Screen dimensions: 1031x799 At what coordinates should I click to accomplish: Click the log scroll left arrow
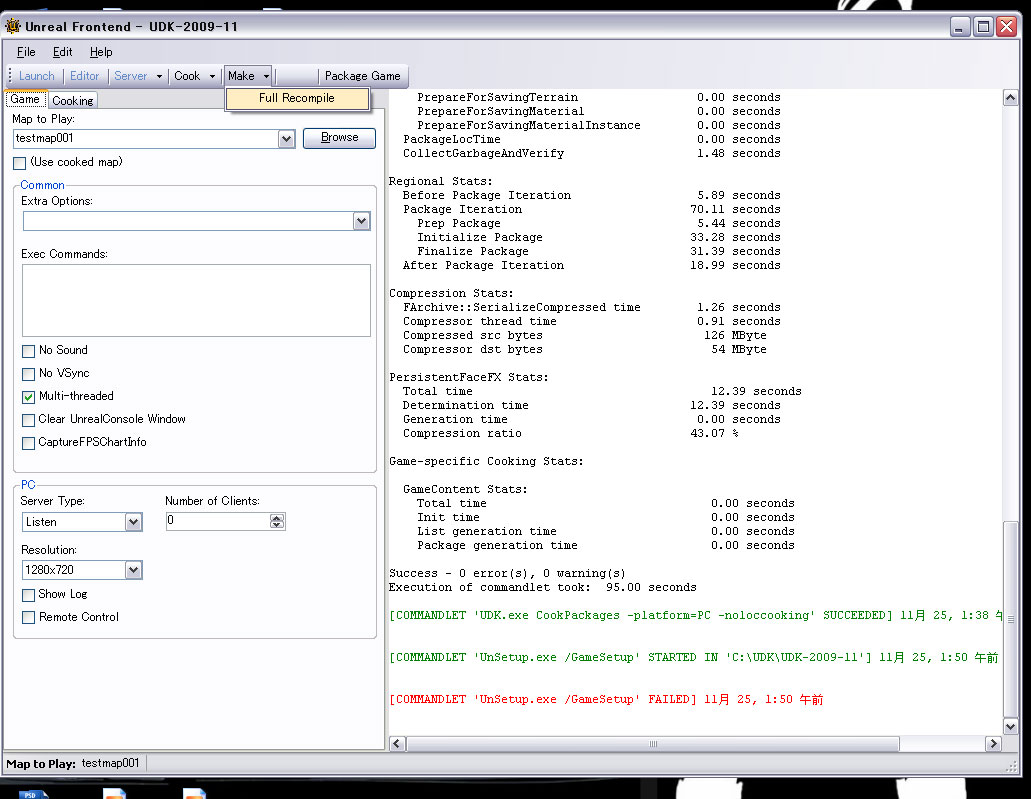(397, 744)
